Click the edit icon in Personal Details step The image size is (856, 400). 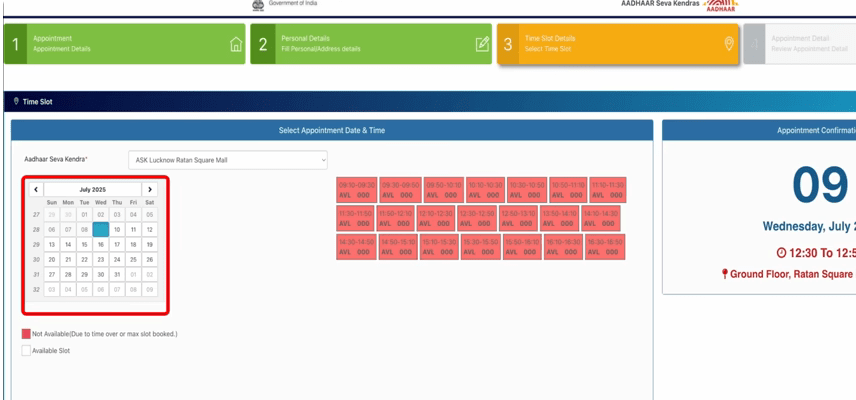point(482,44)
